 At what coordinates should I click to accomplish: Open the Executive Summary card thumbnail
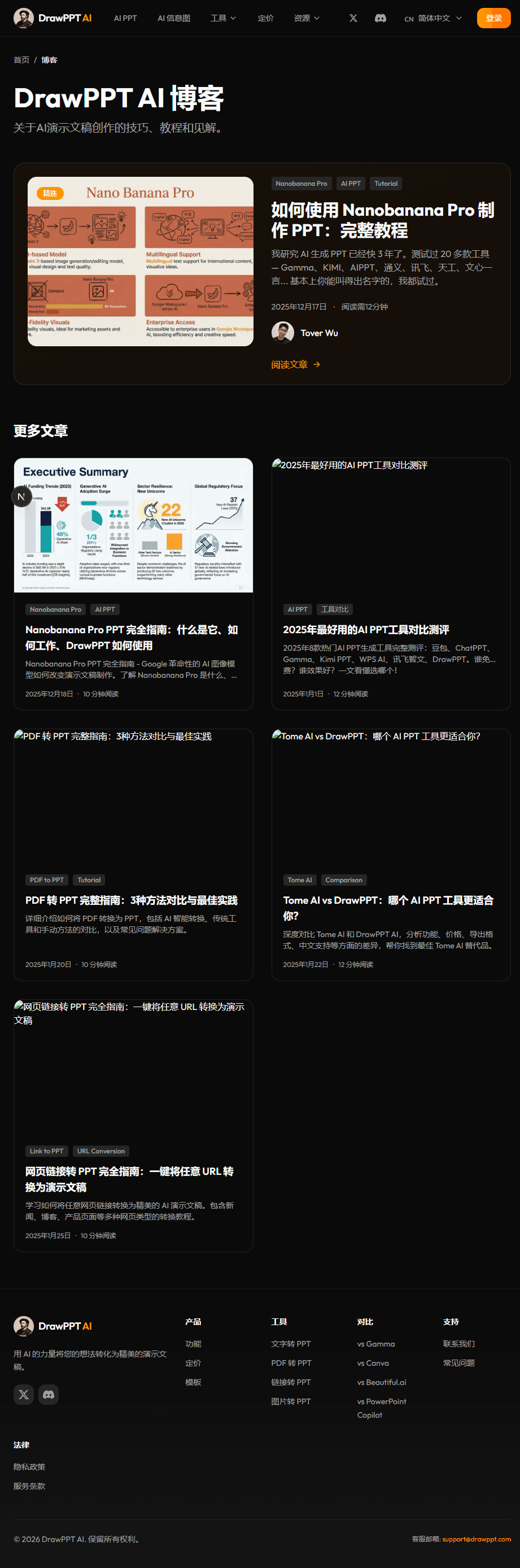tap(133, 525)
